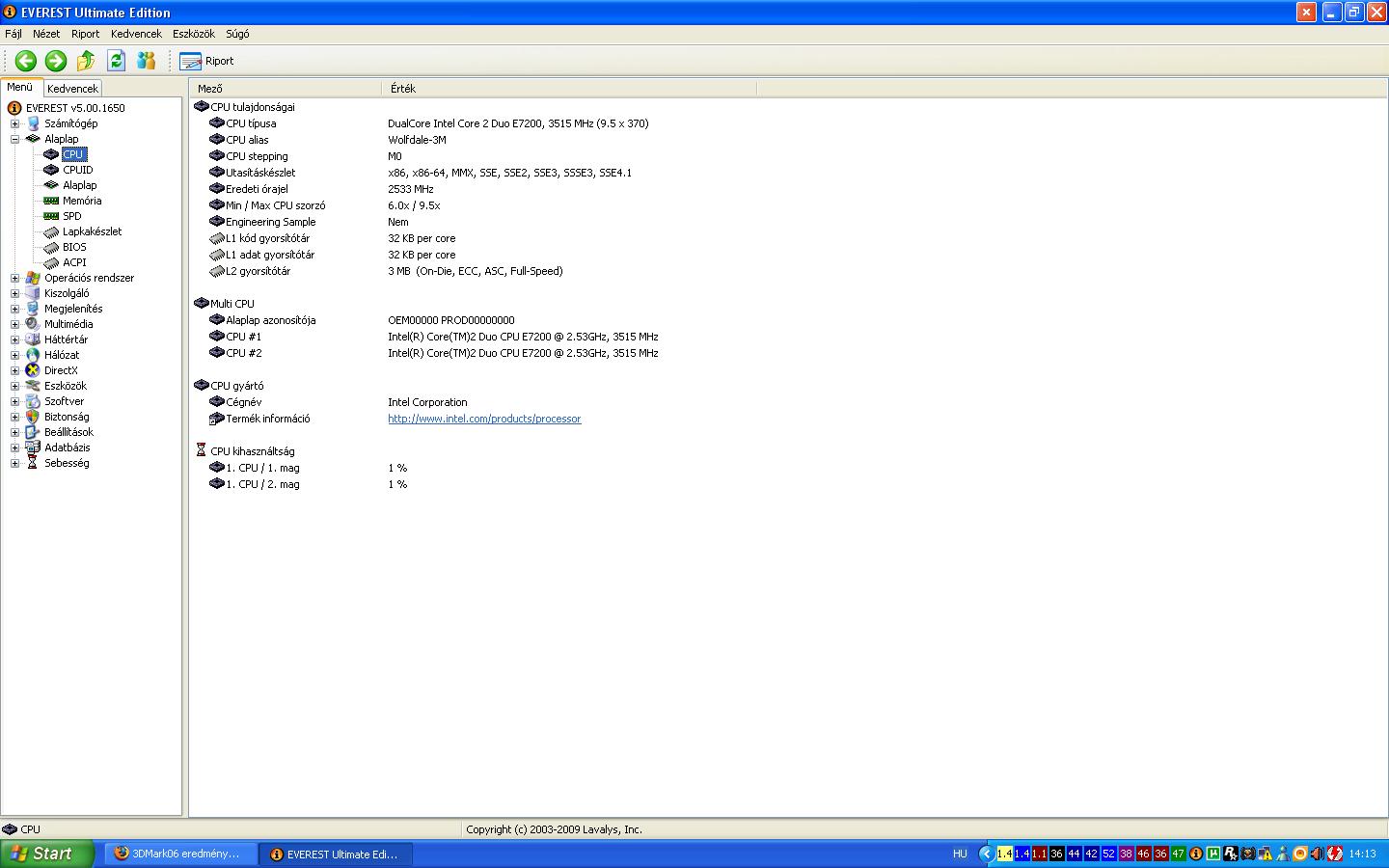This screenshot has width=1389, height=868.
Task: Click the Mező column header
Action: click(286, 89)
